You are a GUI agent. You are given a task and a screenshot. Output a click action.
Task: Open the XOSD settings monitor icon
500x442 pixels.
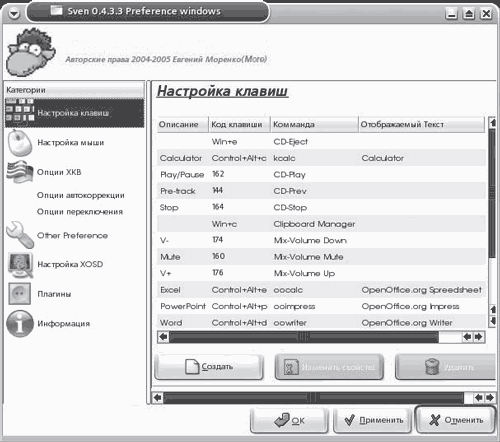click(x=20, y=265)
